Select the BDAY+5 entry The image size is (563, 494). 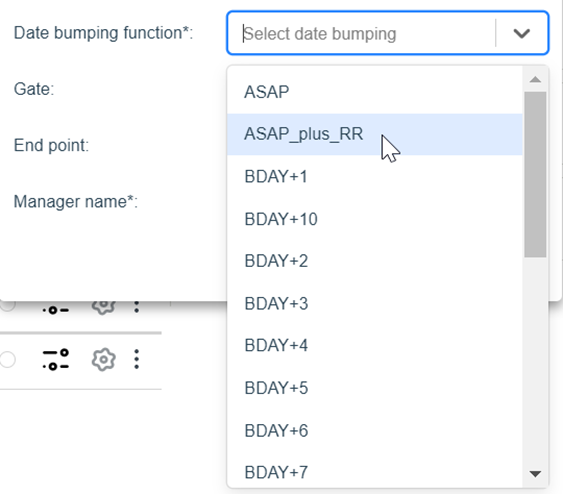point(375,388)
